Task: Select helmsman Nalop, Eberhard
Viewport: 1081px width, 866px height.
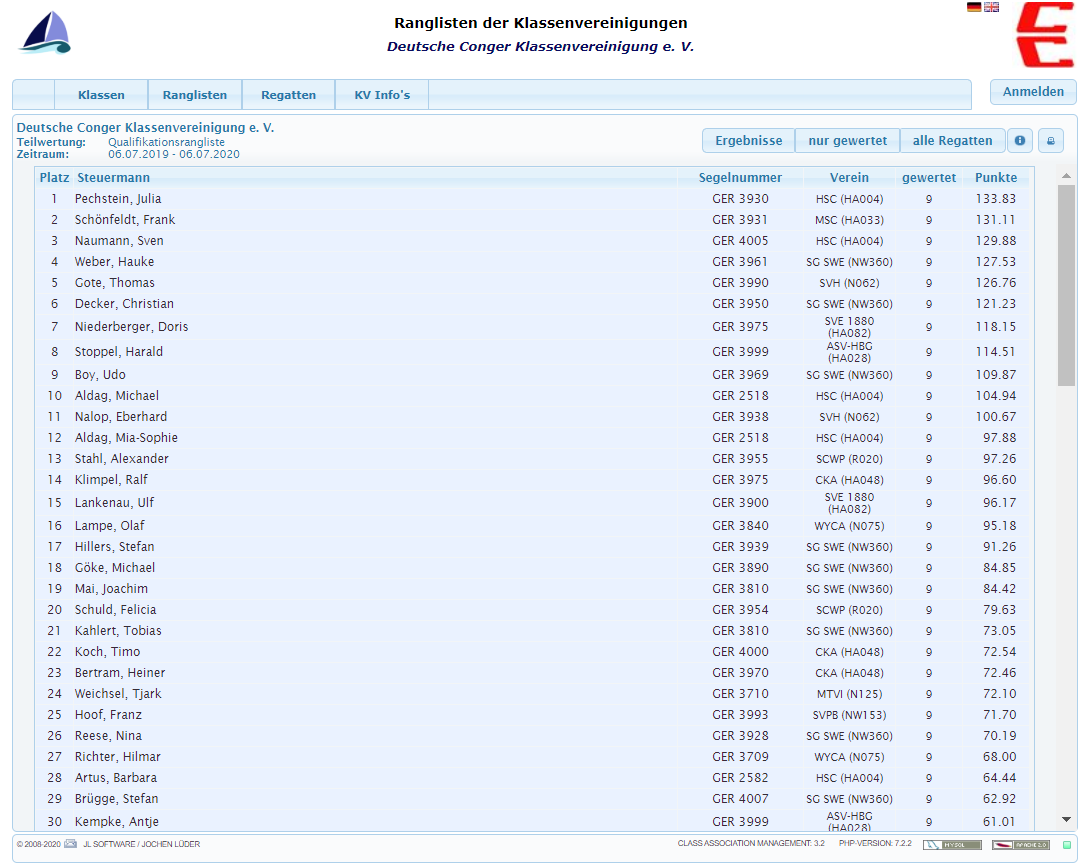Action: (x=121, y=417)
